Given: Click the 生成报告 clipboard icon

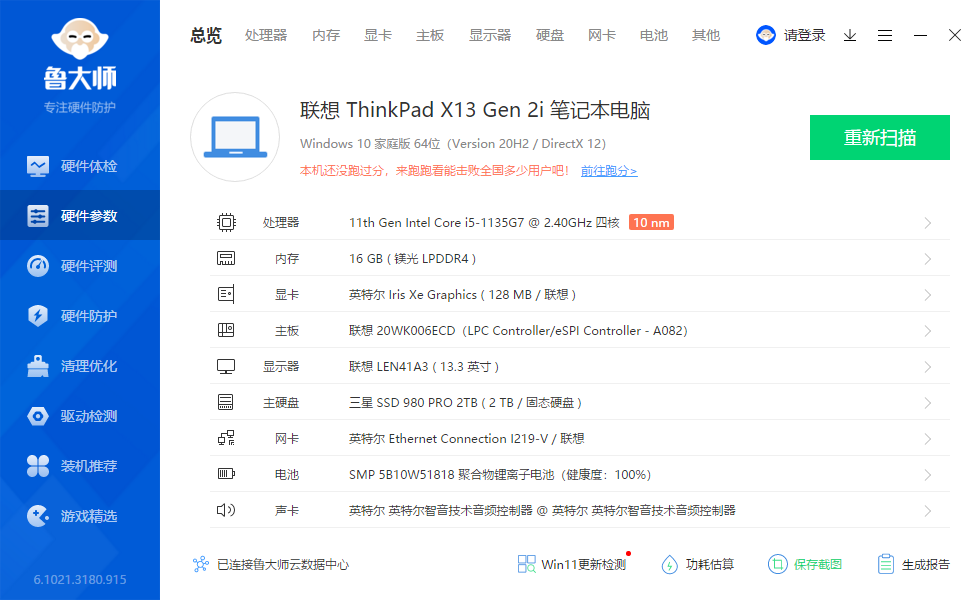Looking at the screenshot, I should [886, 564].
